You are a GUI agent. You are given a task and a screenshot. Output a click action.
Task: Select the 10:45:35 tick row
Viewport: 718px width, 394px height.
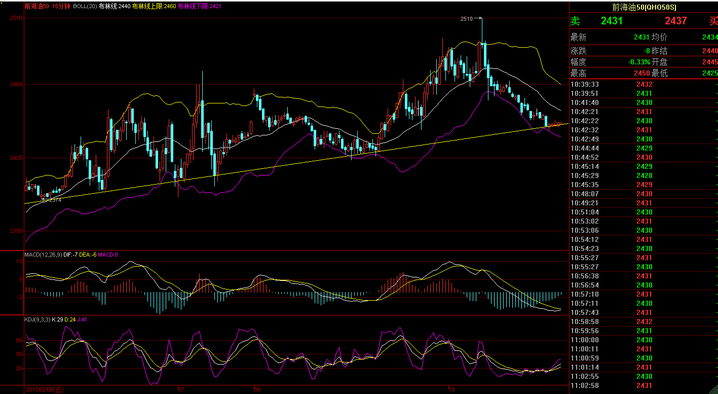tap(643, 185)
